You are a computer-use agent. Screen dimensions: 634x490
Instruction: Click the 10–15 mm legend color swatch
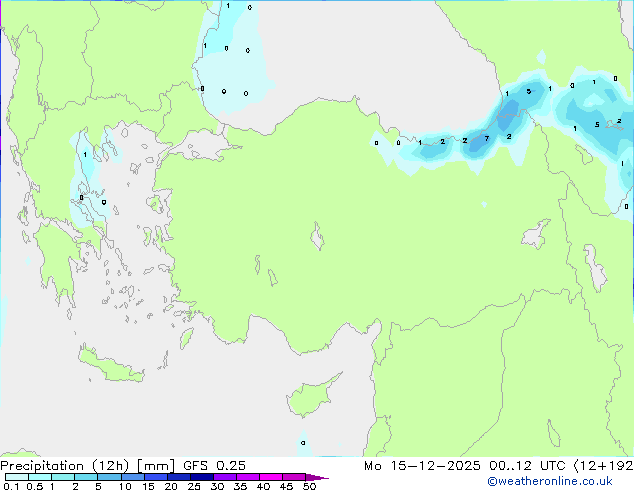click(132, 477)
